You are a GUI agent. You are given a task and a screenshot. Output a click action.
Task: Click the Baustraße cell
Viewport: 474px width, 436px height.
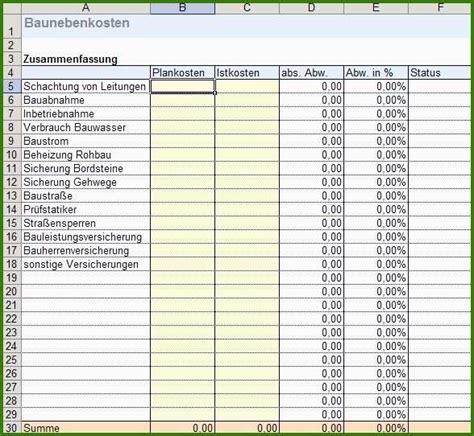coord(86,196)
